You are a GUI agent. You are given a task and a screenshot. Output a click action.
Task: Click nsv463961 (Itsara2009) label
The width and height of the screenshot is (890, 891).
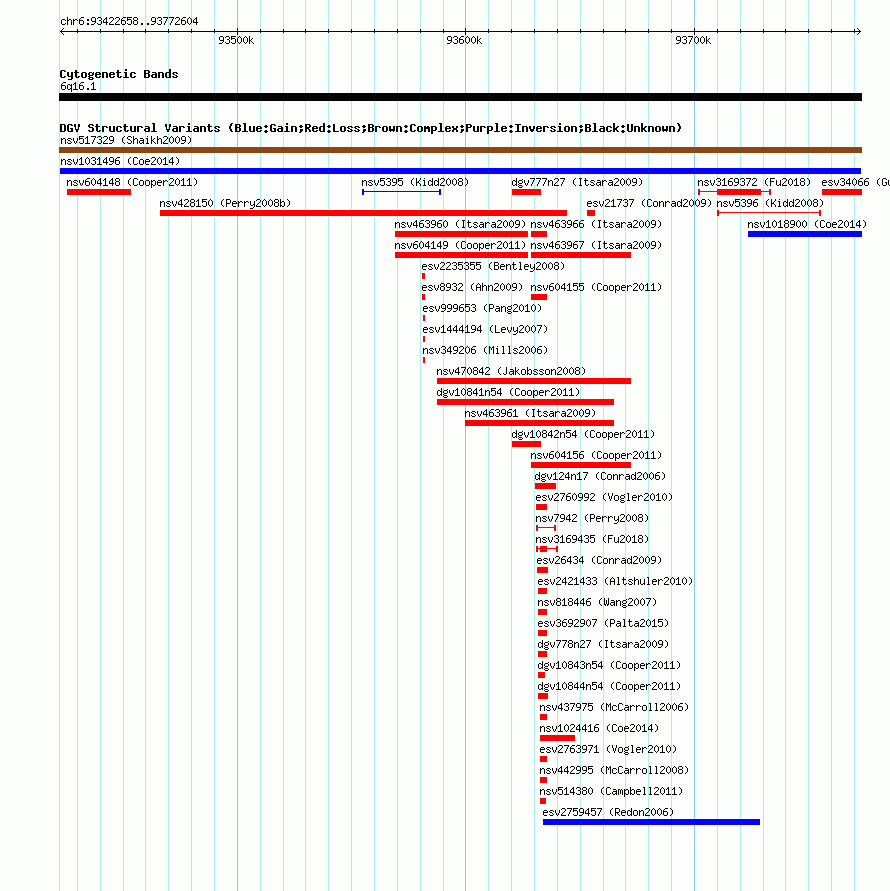point(530,414)
